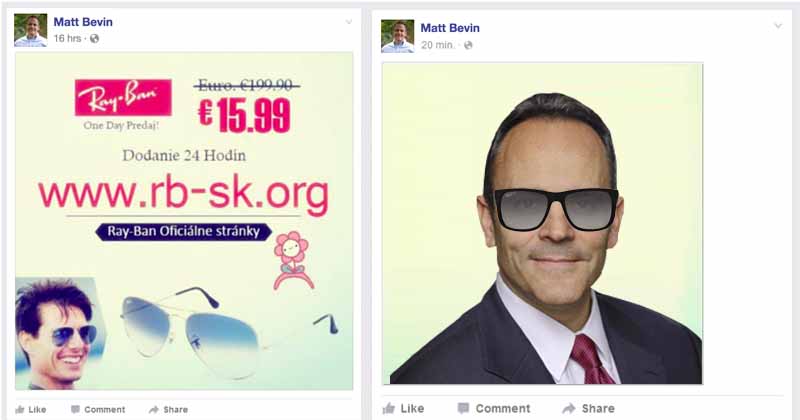Screen dimensions: 800x420
Task: Open the sunglasses portrait photo
Action: 542,224
